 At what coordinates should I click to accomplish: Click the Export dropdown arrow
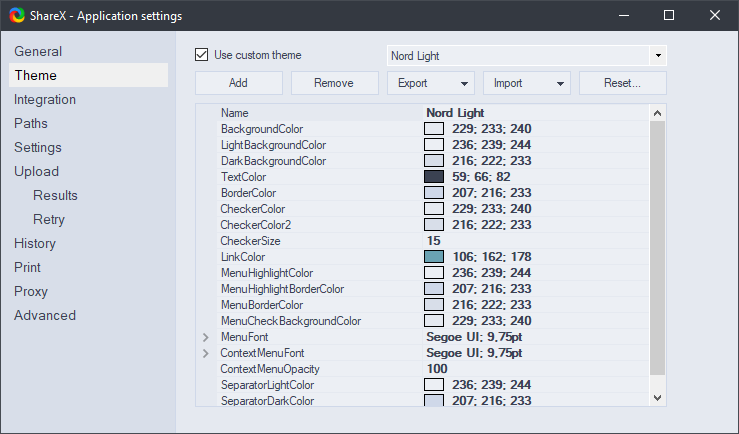point(465,83)
